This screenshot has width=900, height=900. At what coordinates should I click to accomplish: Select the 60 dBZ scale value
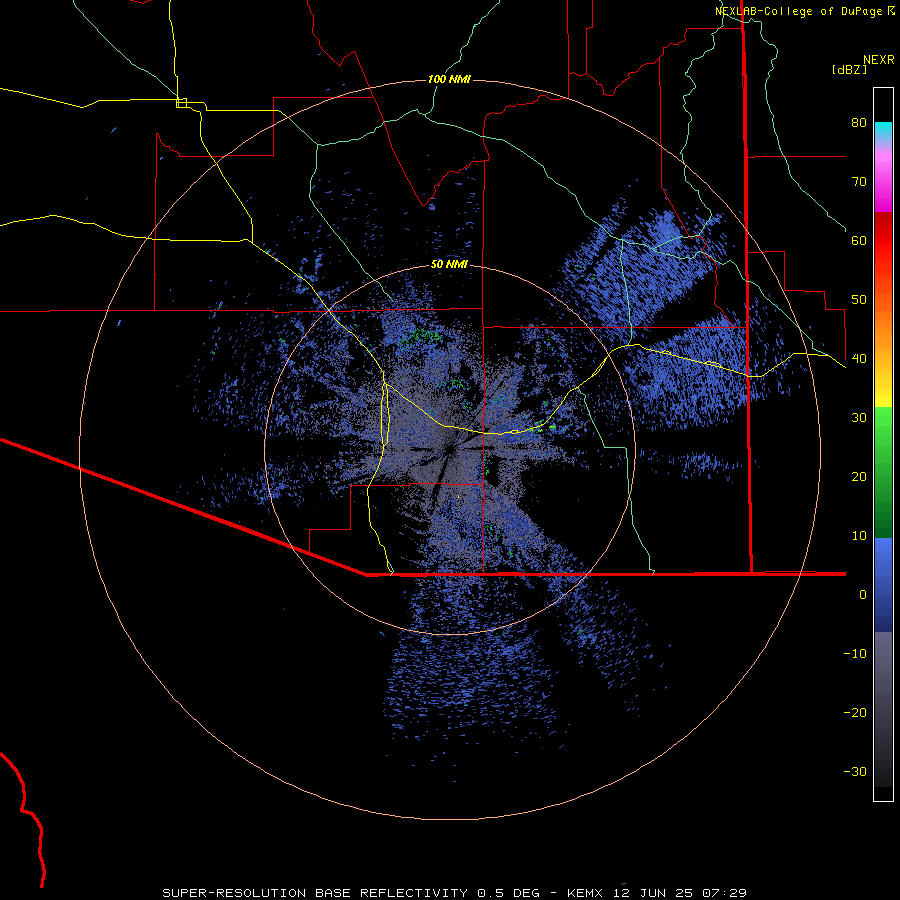point(859,240)
